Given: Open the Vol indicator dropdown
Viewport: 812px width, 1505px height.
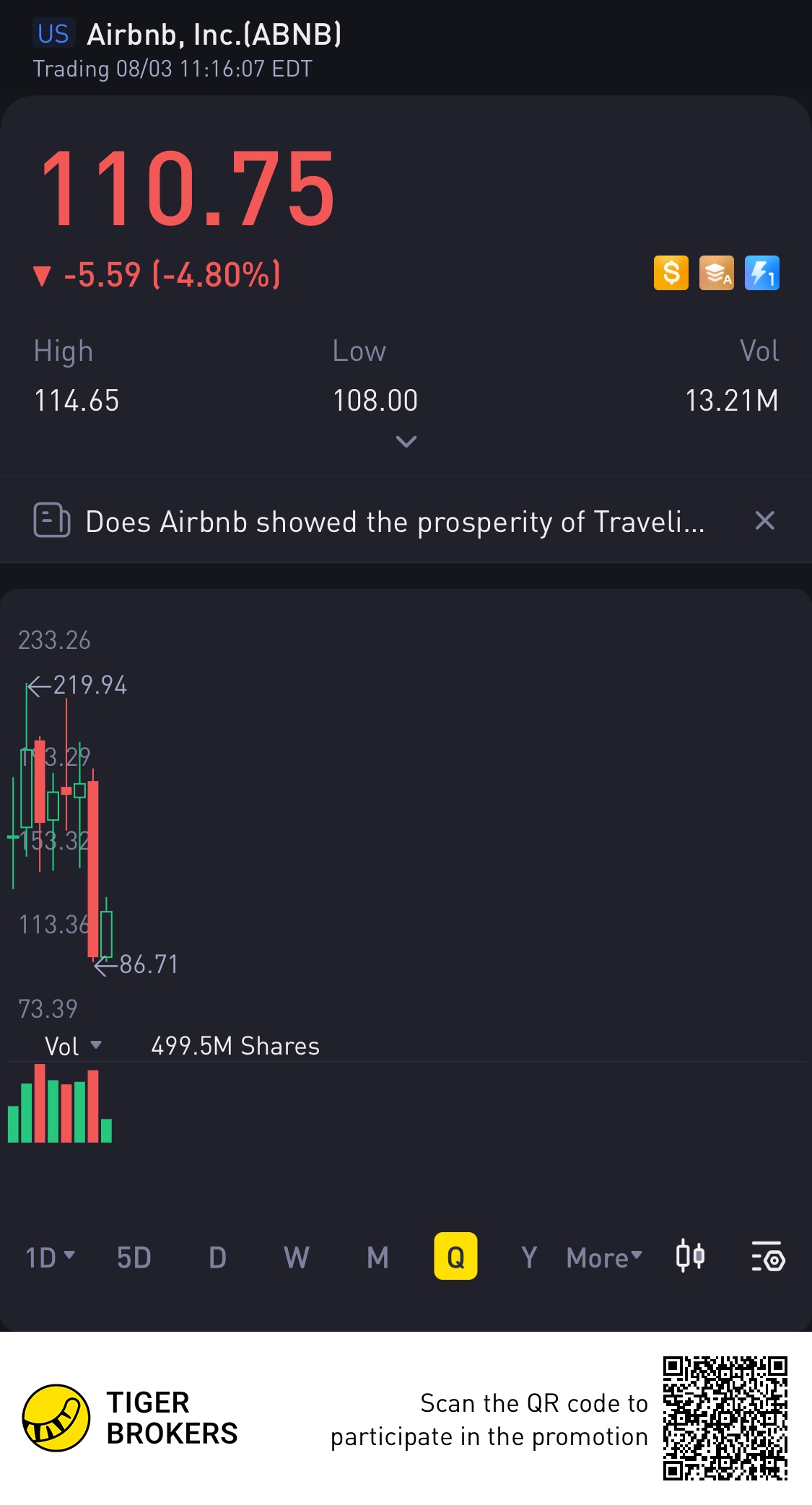Looking at the screenshot, I should [x=73, y=1046].
